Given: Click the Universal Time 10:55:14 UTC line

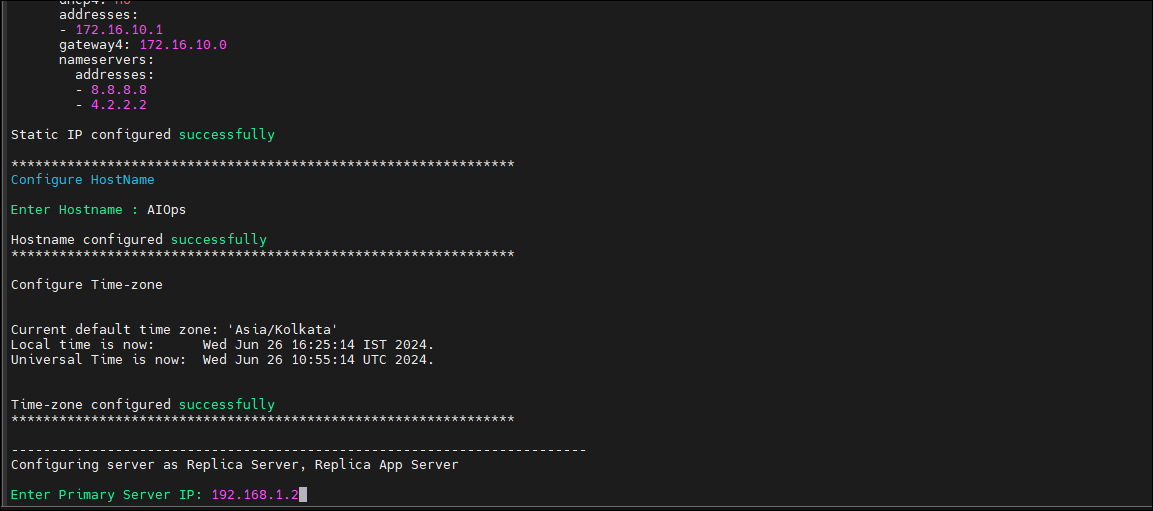Looking at the screenshot, I should (222, 360).
